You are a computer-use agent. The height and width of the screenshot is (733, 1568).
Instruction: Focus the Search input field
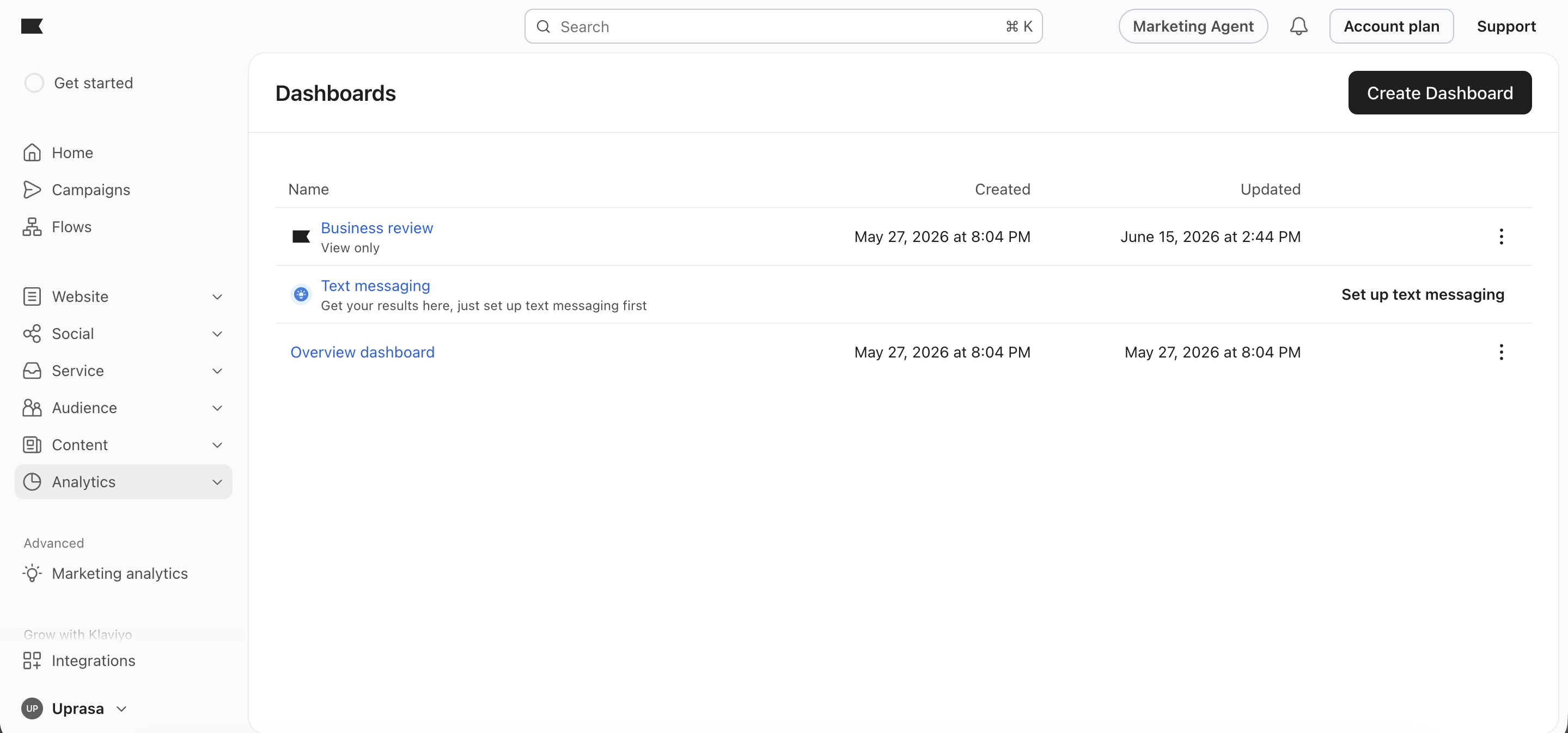[x=783, y=26]
